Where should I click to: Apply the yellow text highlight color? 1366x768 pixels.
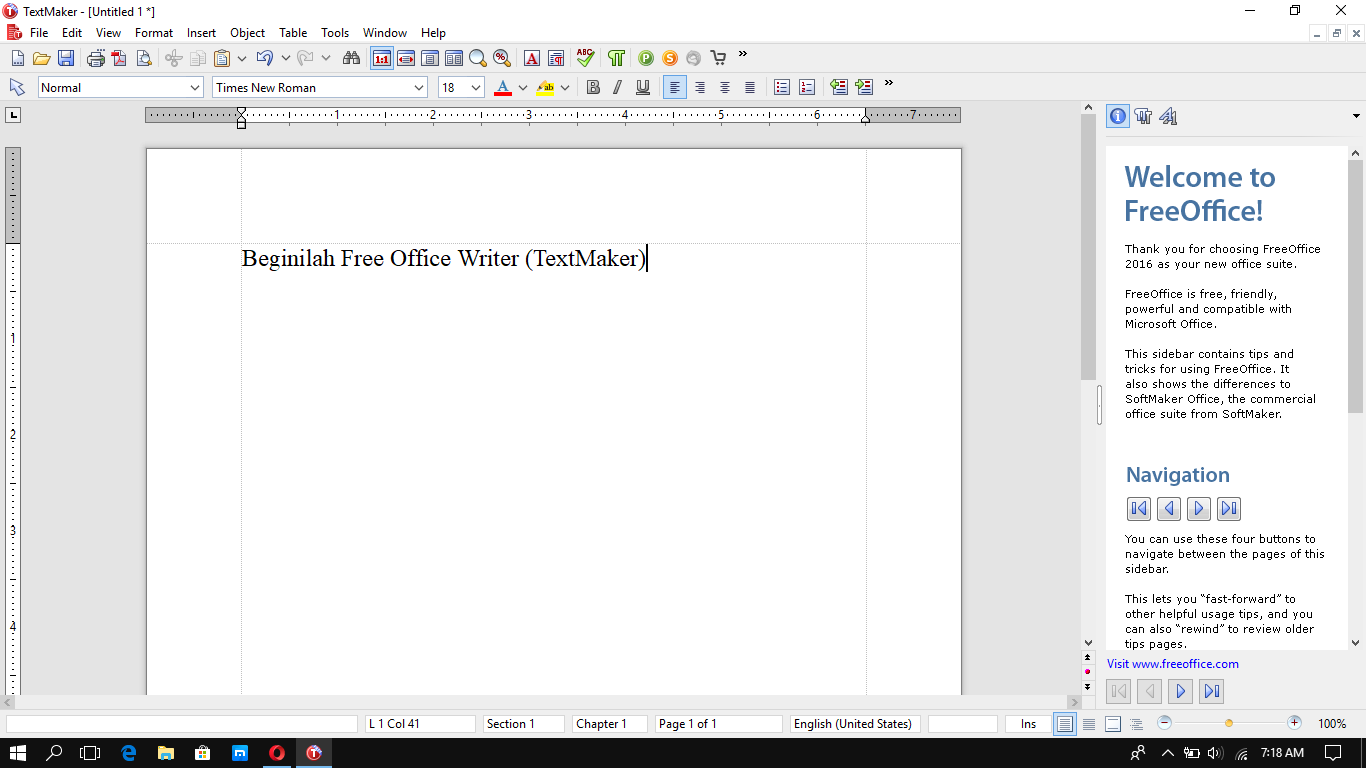[x=545, y=87]
